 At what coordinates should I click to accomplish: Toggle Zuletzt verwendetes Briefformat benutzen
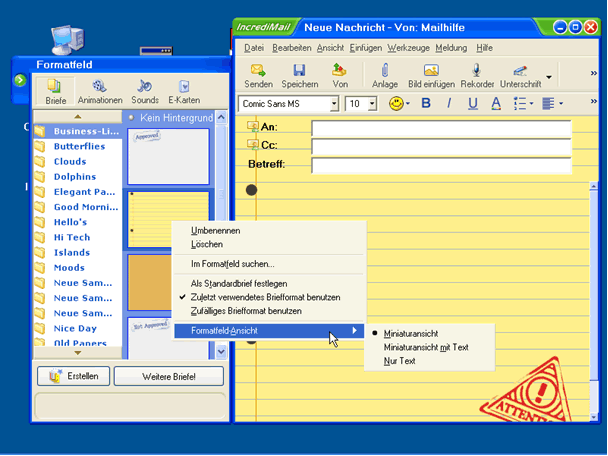(265, 297)
